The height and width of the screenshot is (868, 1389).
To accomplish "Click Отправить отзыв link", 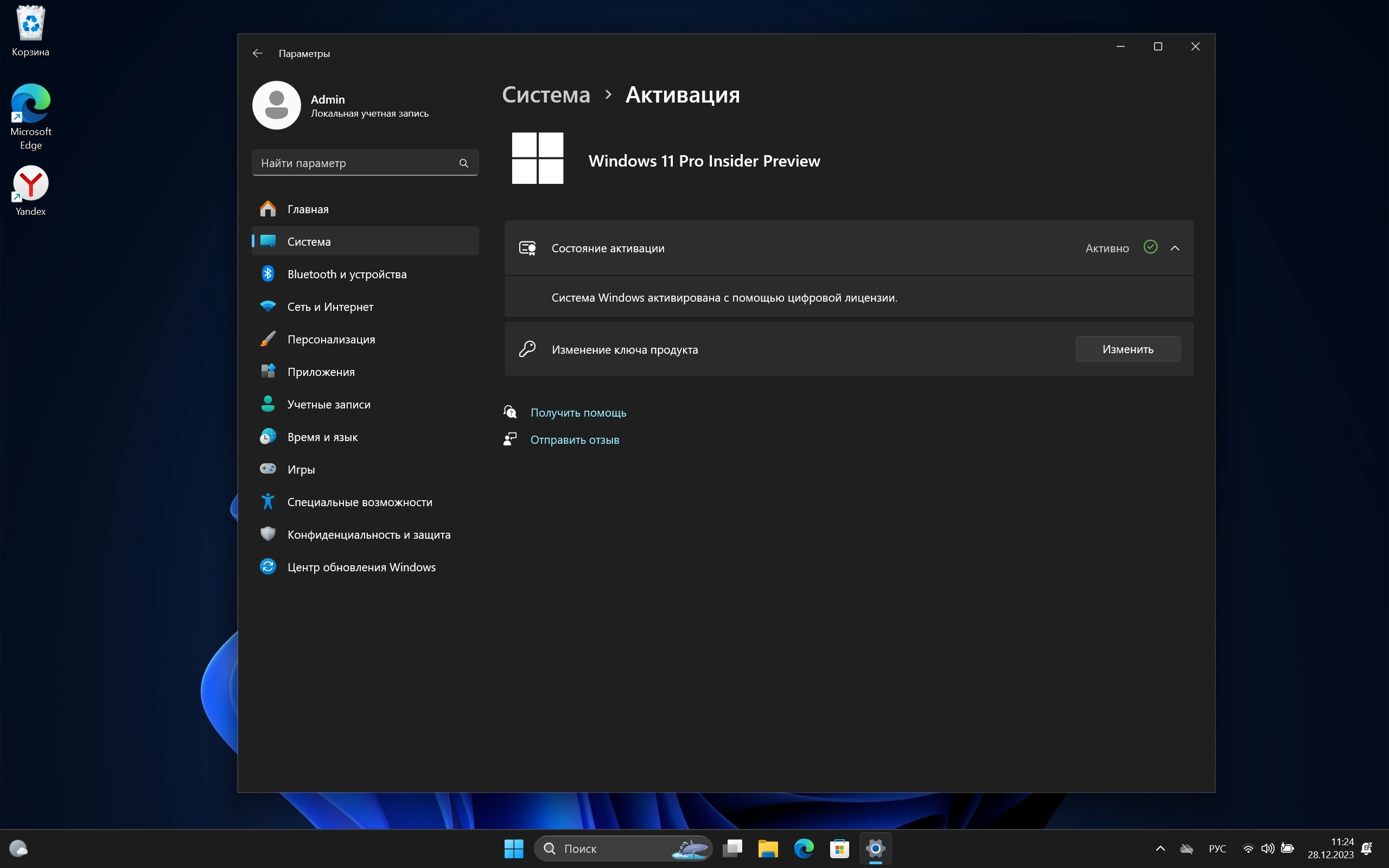I will point(575,440).
